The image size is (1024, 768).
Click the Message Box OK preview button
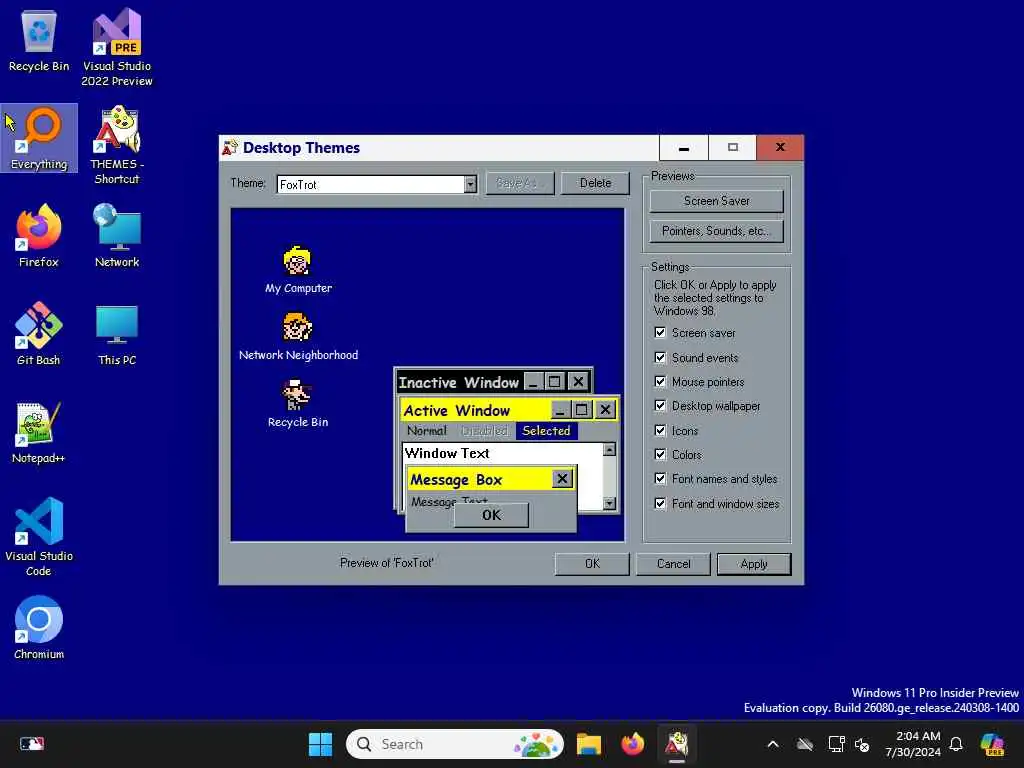coord(491,515)
